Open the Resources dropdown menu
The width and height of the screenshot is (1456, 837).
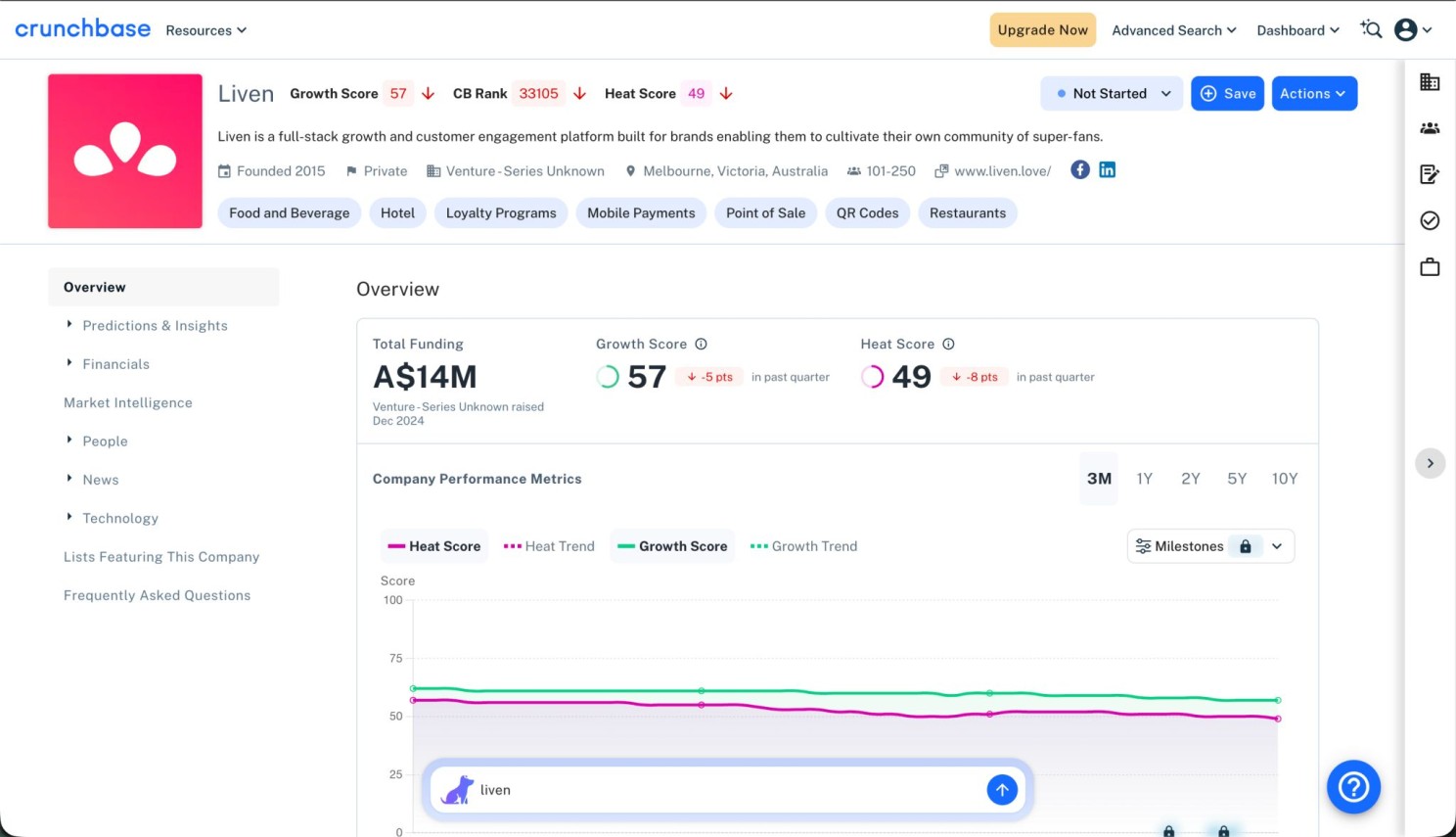pos(206,30)
